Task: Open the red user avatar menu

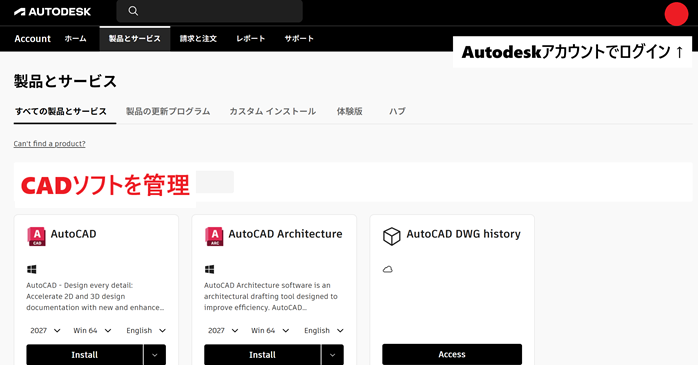Action: [x=676, y=14]
